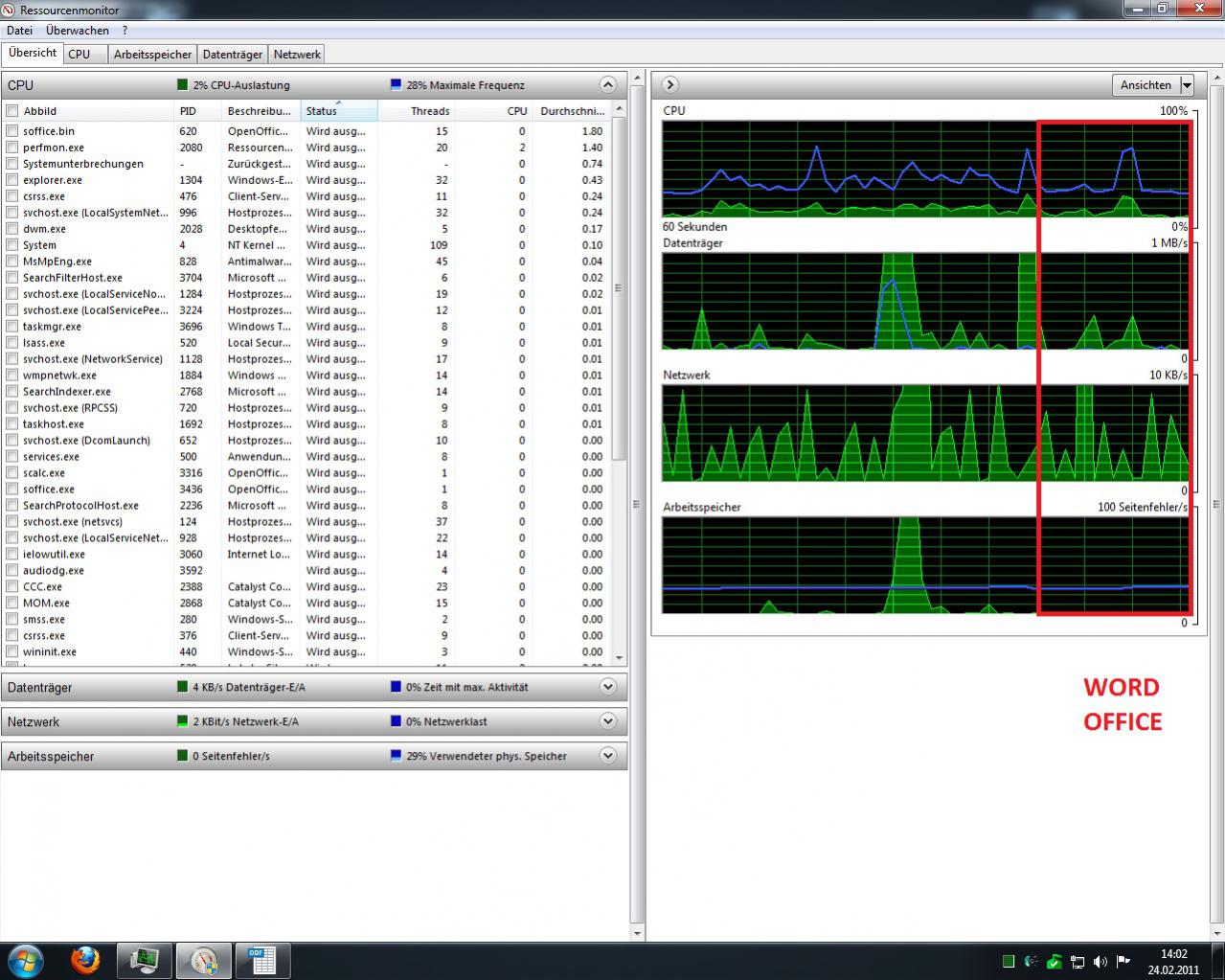Click the process list vertical scrollbar thumb
This screenshot has width=1225, height=980.
pyautogui.click(x=619, y=287)
